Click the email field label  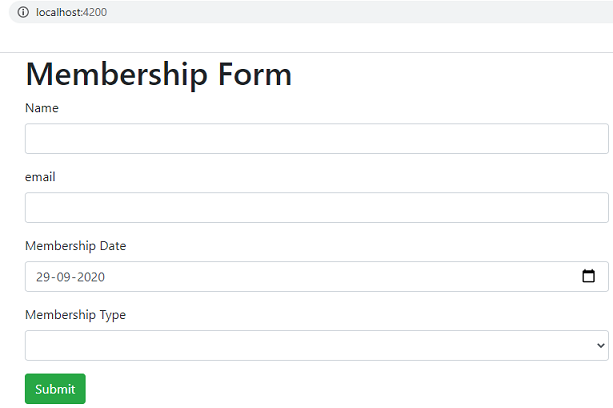(40, 177)
